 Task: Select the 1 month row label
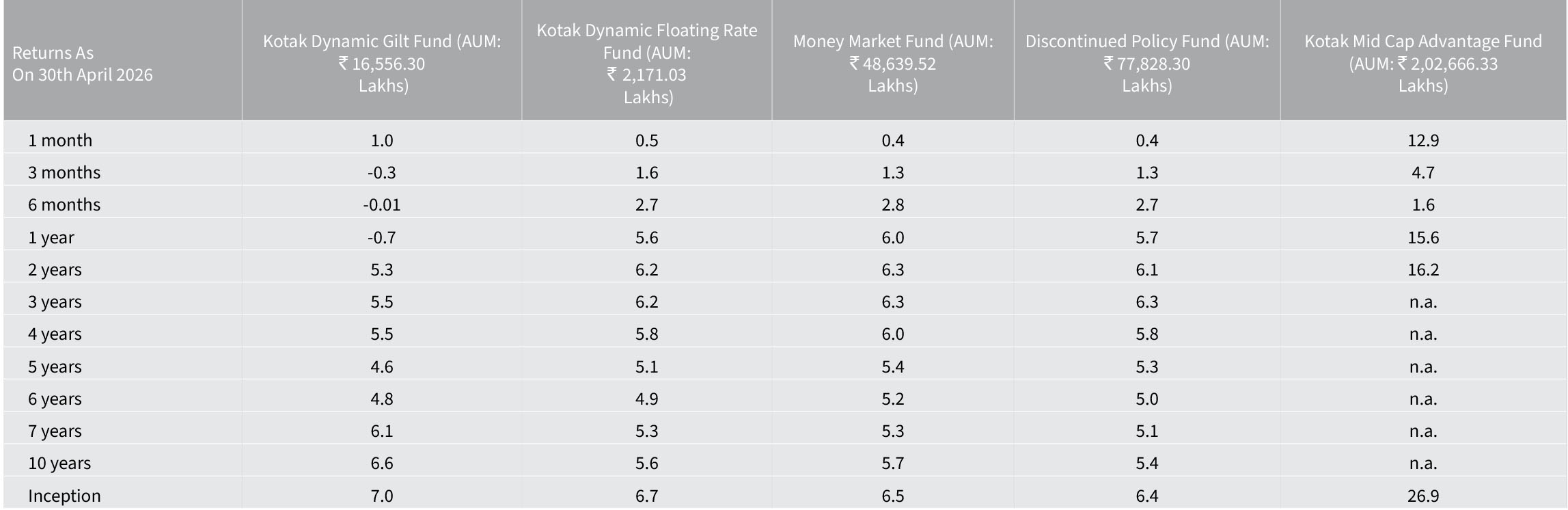click(60, 140)
